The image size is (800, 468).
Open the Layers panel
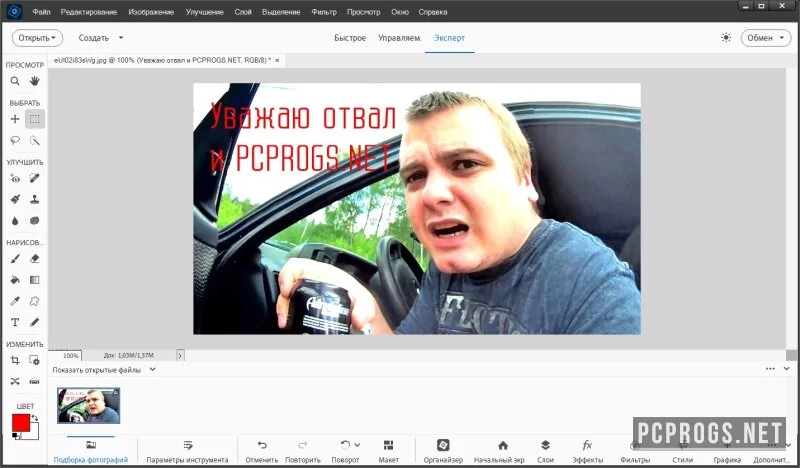(x=545, y=451)
